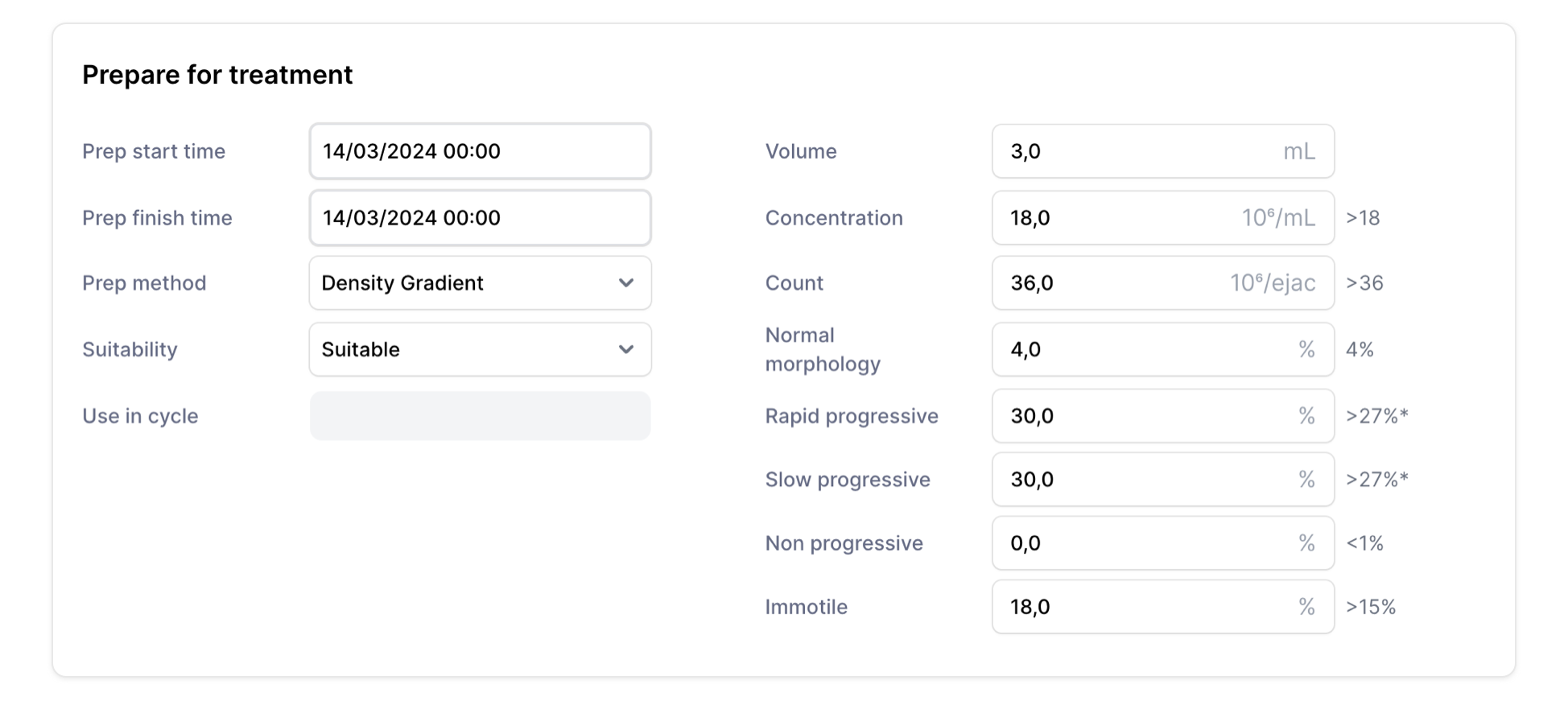The image size is (1568, 705).
Task: Click the Prep method dropdown chevron arrow
Action: 625,283
